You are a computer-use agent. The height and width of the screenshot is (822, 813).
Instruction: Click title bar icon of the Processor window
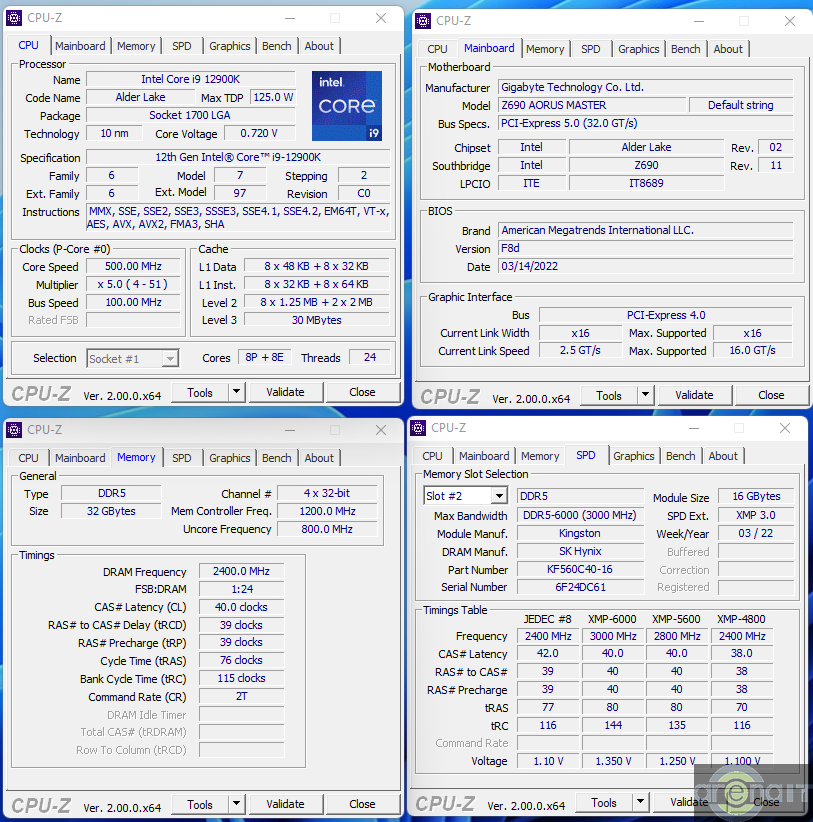14,18
